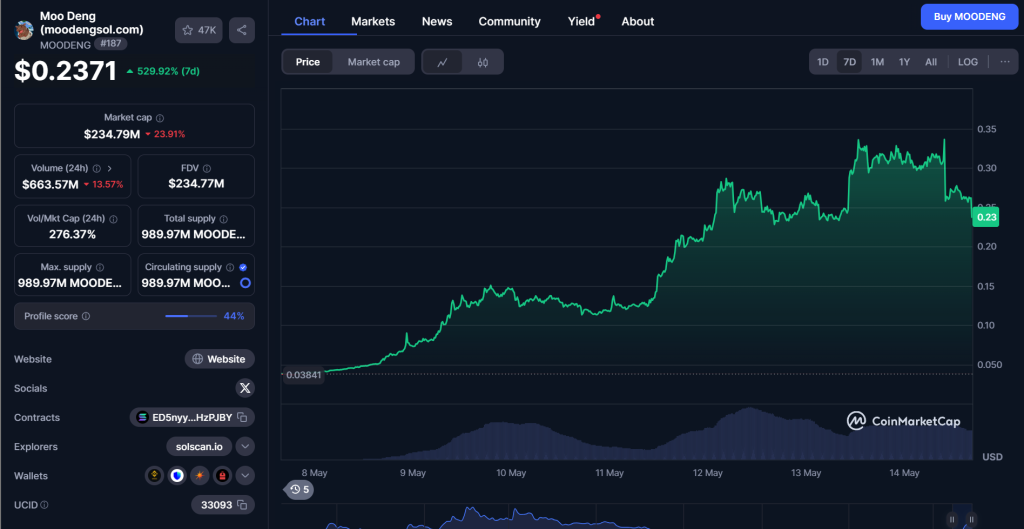The height and width of the screenshot is (529, 1024).
Task: Open FDV info icon
Action: click(207, 168)
